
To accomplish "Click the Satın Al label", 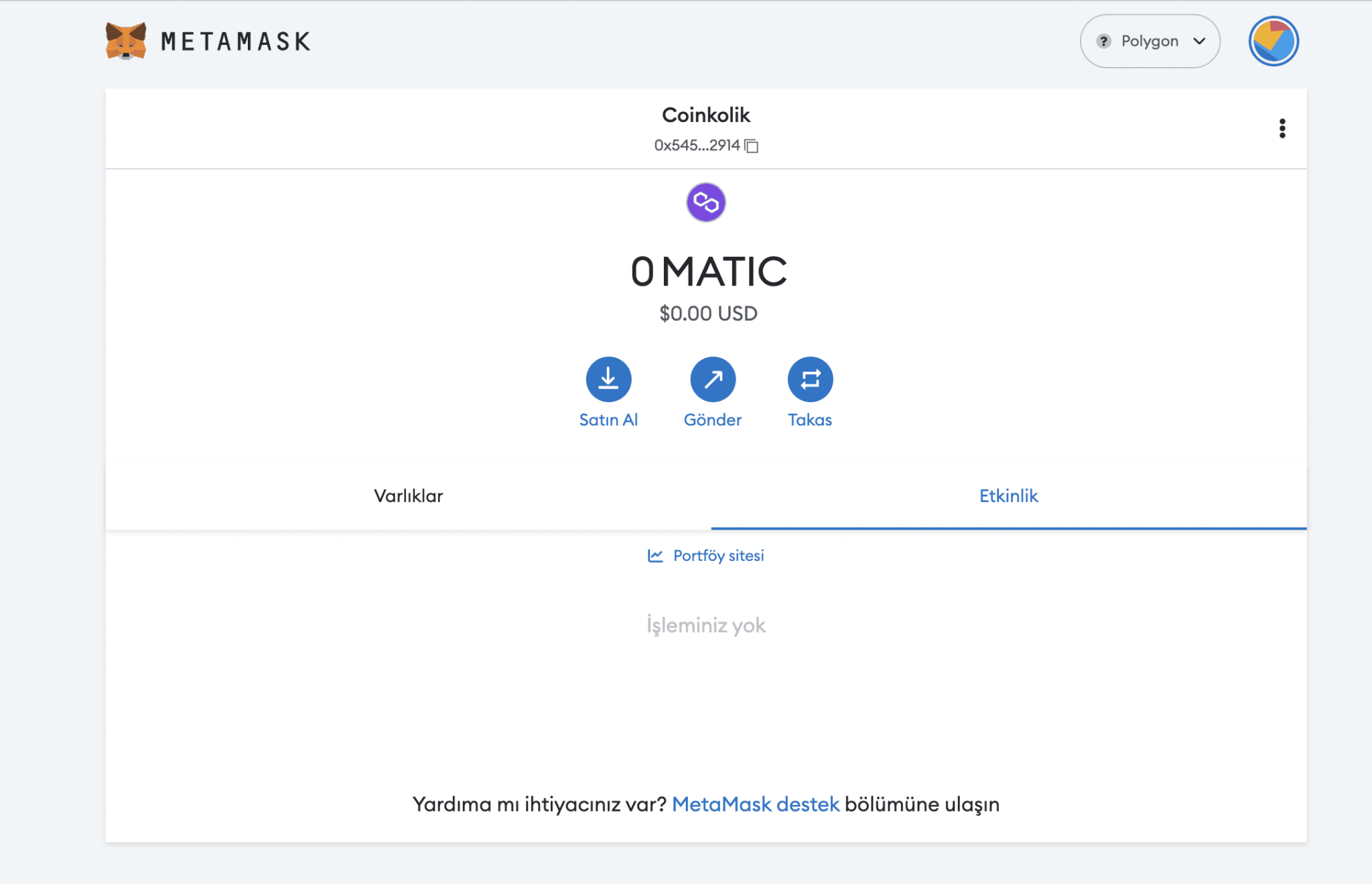I will coord(608,420).
